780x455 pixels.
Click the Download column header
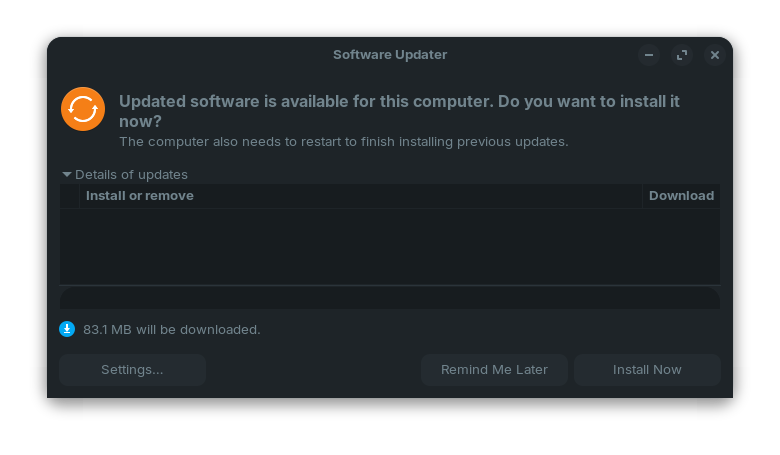(x=681, y=196)
